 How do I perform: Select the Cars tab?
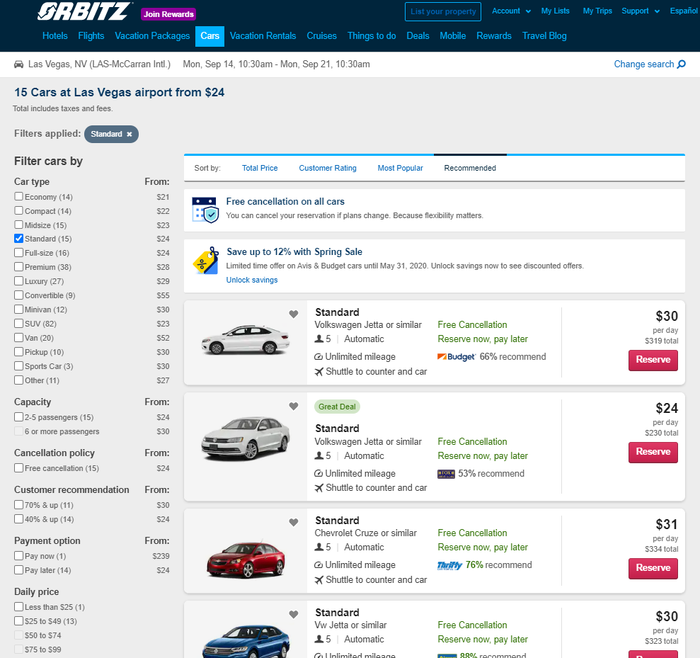210,36
